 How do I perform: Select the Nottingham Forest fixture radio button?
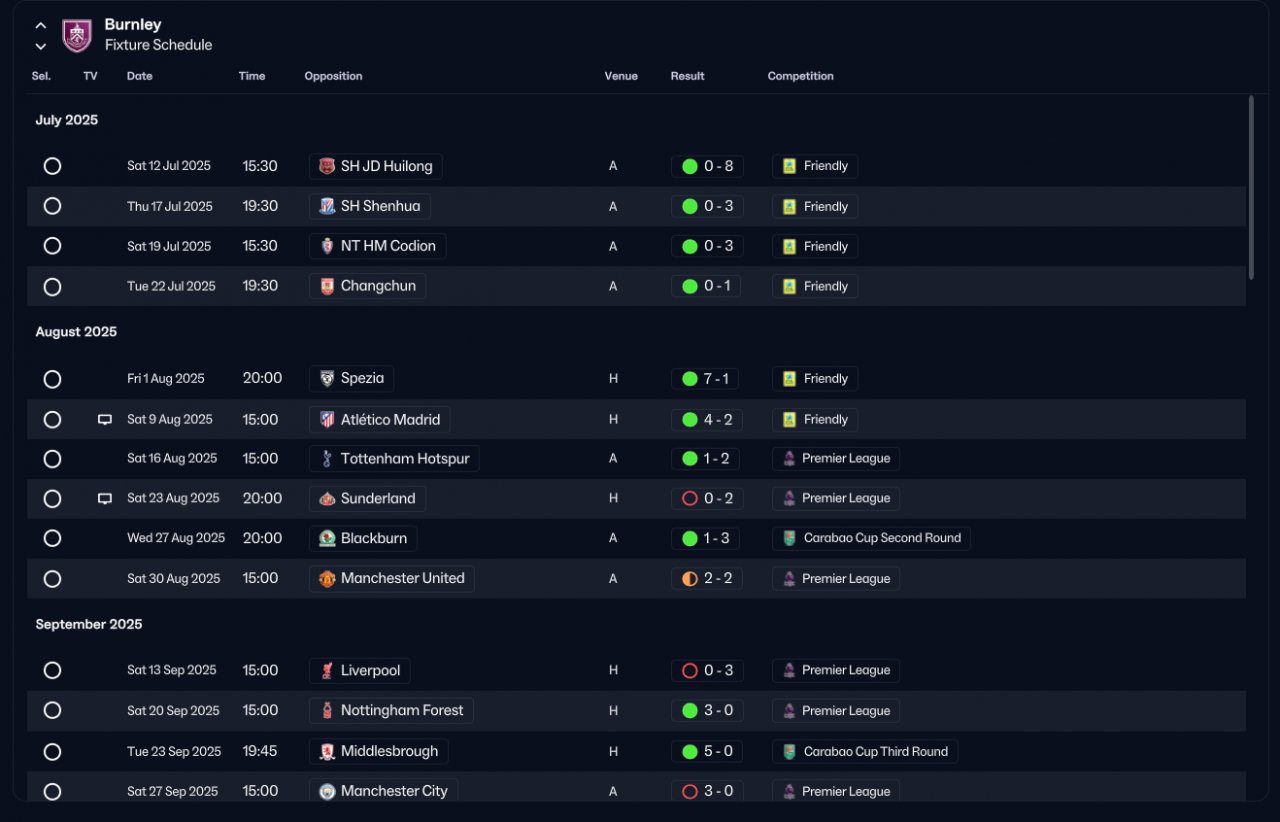(x=52, y=710)
